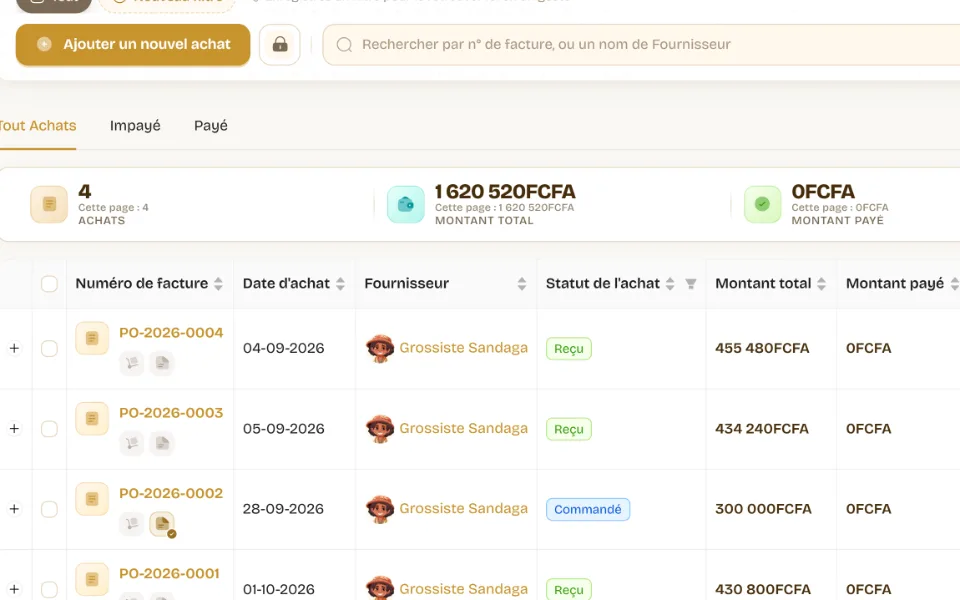Open the Statut de l'achat filter icon
This screenshot has width=960, height=600.
pyautogui.click(x=691, y=284)
